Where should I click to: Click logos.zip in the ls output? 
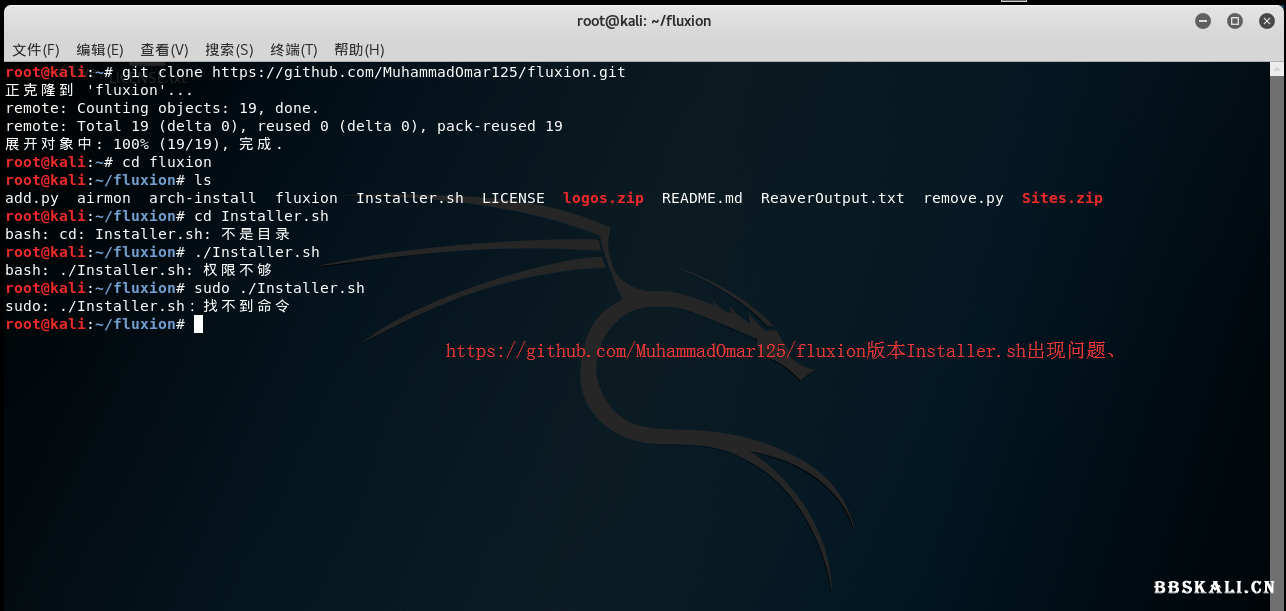603,198
